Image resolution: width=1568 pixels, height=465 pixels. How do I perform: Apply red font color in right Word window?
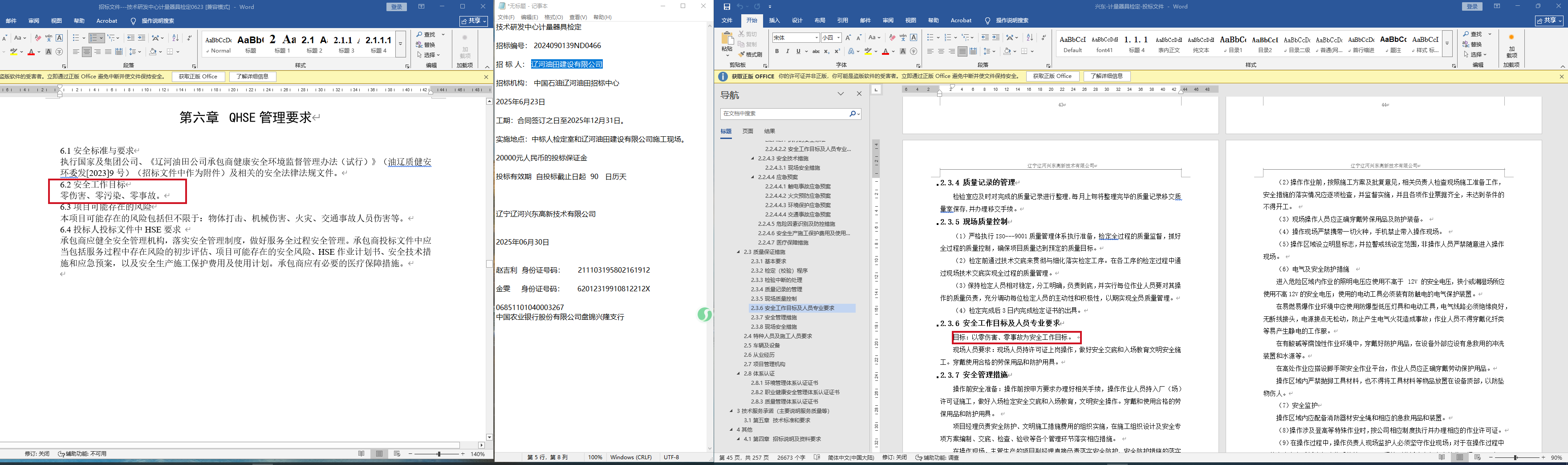point(886,52)
